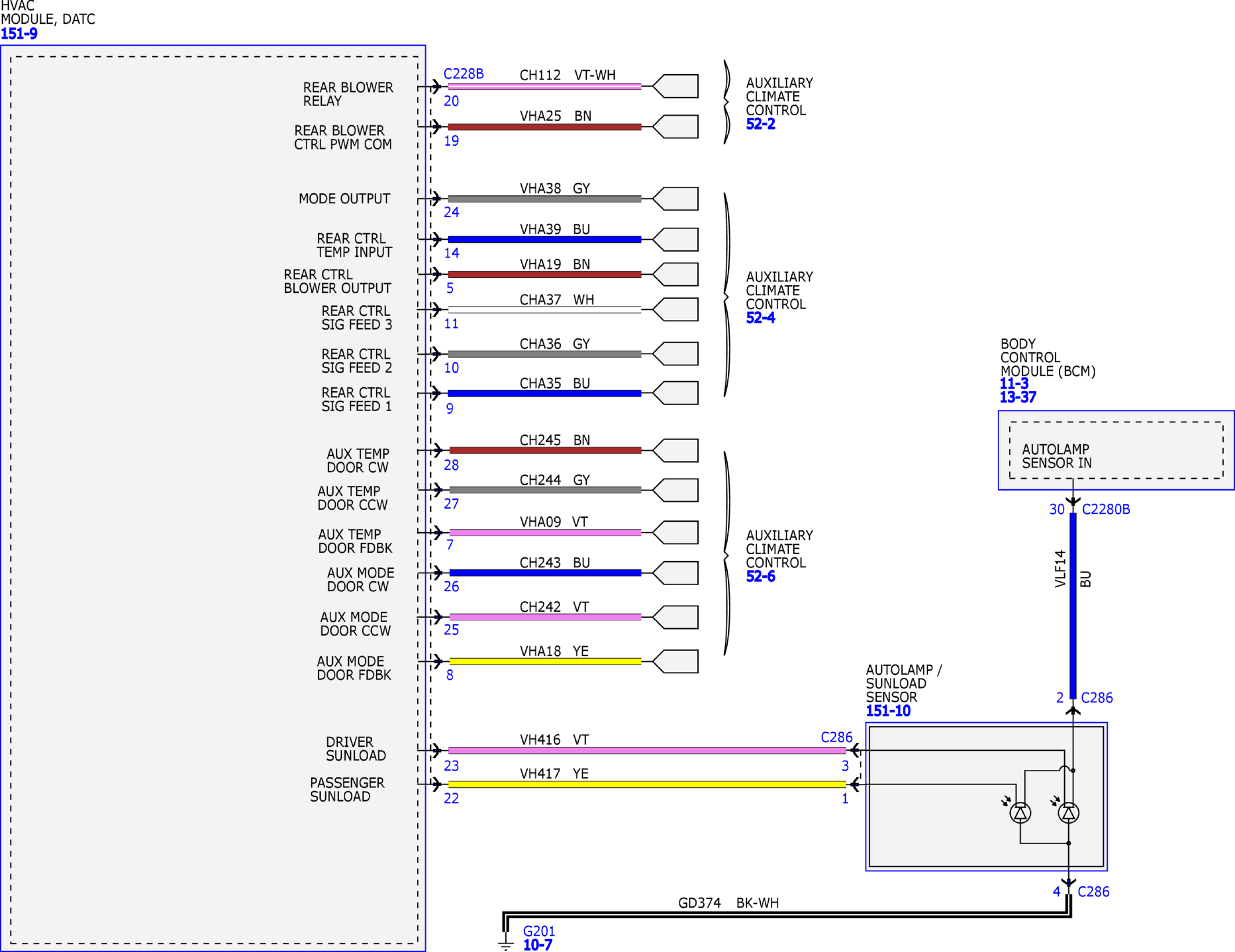
Task: Click the REAR BLOWER RELAY pin label
Action: pyautogui.click(x=348, y=94)
